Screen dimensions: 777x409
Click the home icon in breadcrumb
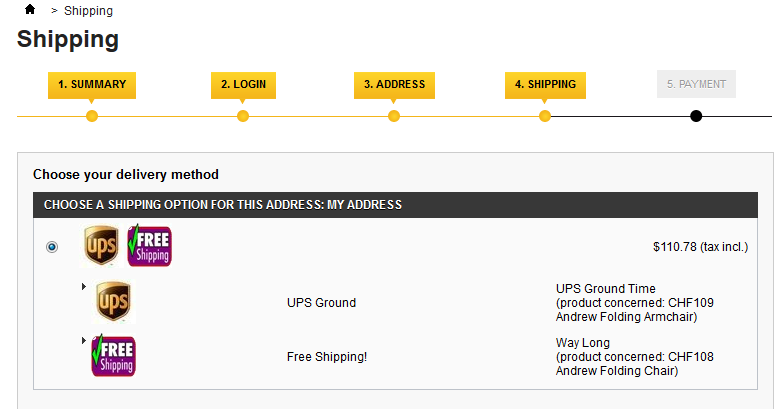coord(30,10)
